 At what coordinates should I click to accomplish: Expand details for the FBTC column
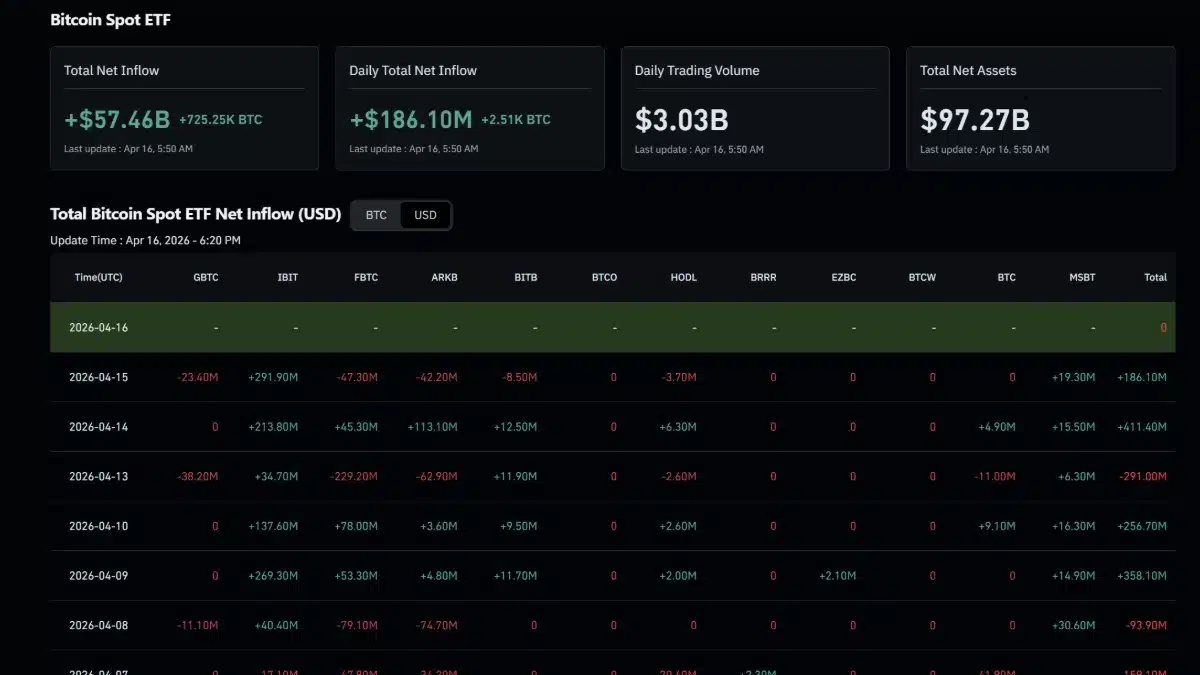pos(365,277)
